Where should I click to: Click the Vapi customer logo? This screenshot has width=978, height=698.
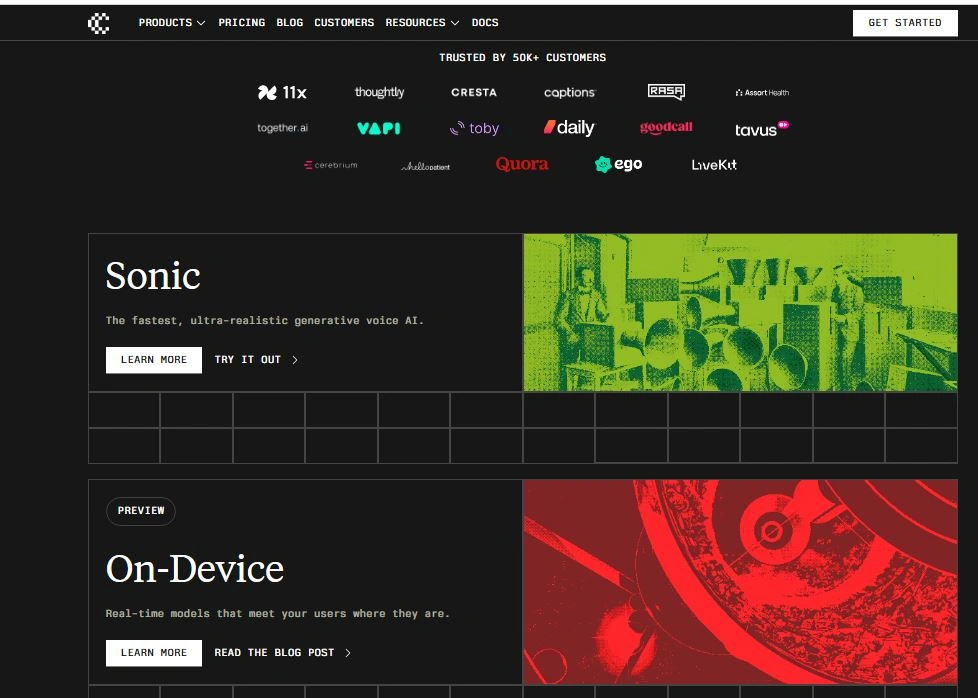point(379,128)
